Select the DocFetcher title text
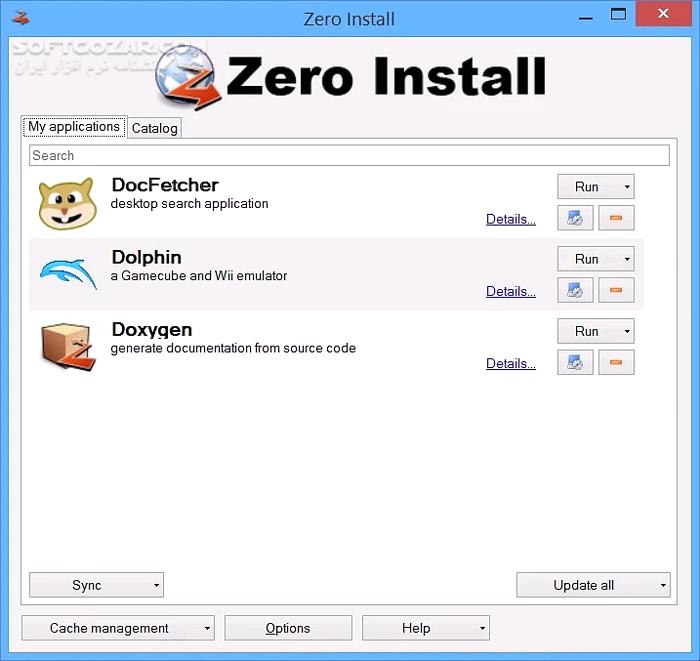 [x=165, y=185]
